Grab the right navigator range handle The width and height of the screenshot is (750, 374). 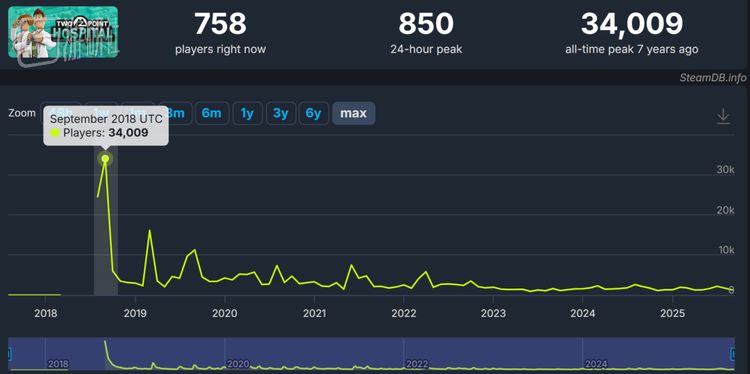click(734, 354)
